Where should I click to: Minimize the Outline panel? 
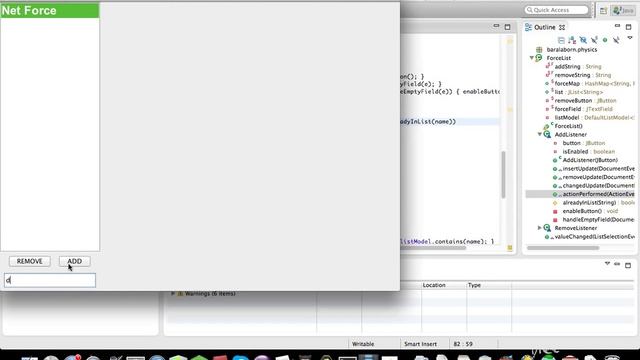617,27
